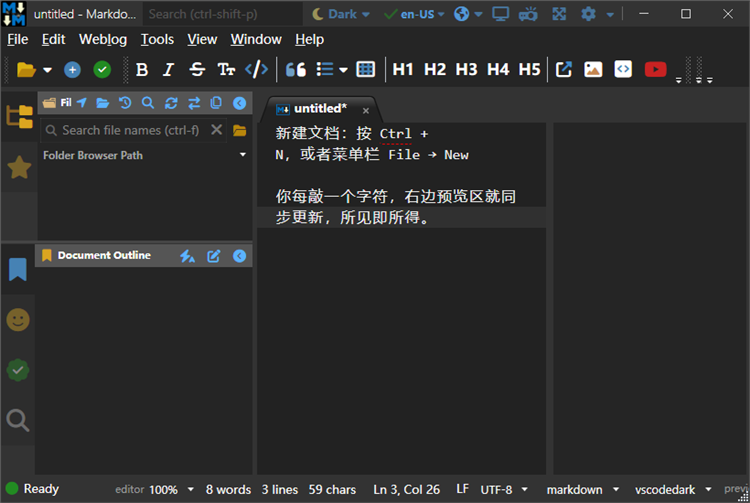Open the Edit menu
This screenshot has width=750, height=503.
[54, 39]
